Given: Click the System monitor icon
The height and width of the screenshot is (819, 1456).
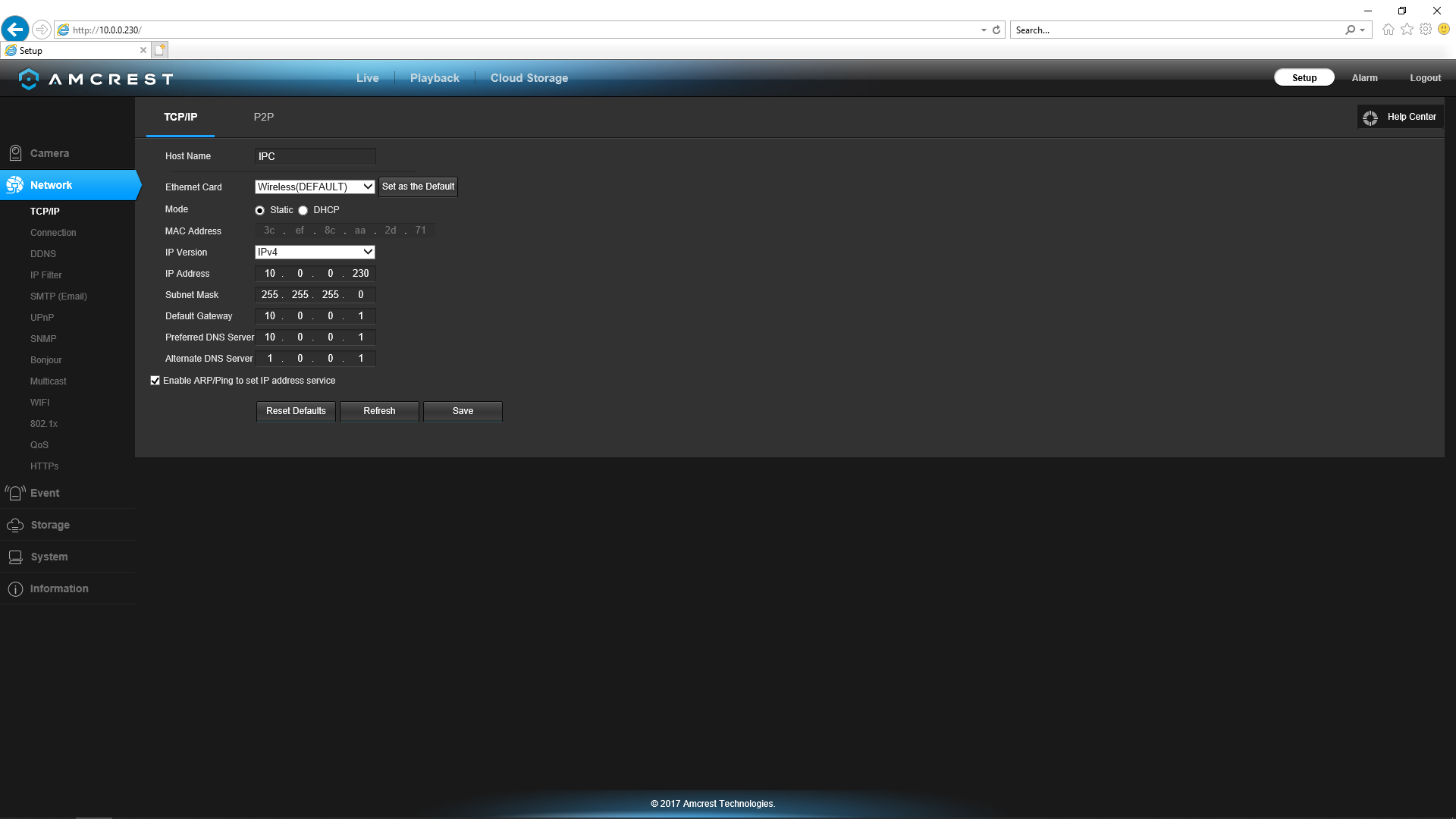Looking at the screenshot, I should point(15,557).
